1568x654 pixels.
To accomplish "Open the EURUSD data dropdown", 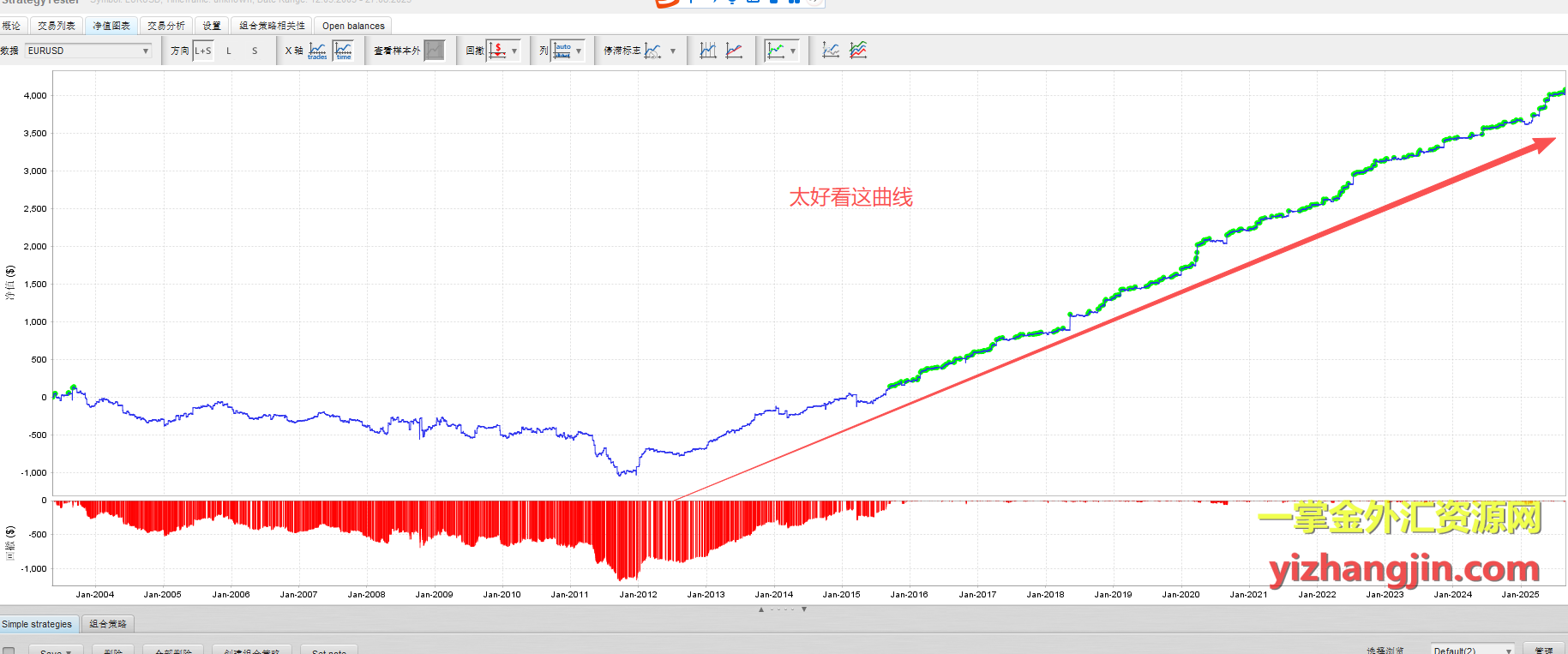I will (88, 51).
